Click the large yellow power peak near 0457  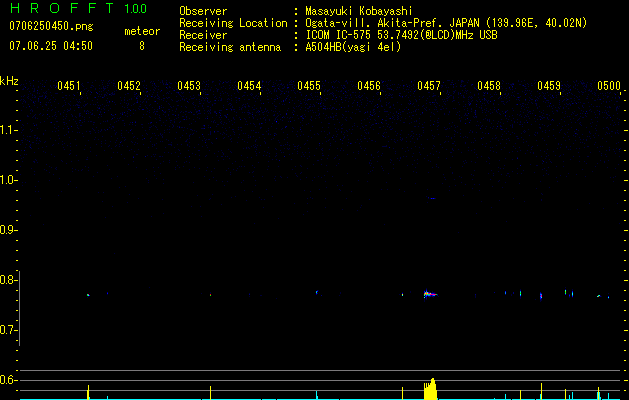[x=430, y=389]
